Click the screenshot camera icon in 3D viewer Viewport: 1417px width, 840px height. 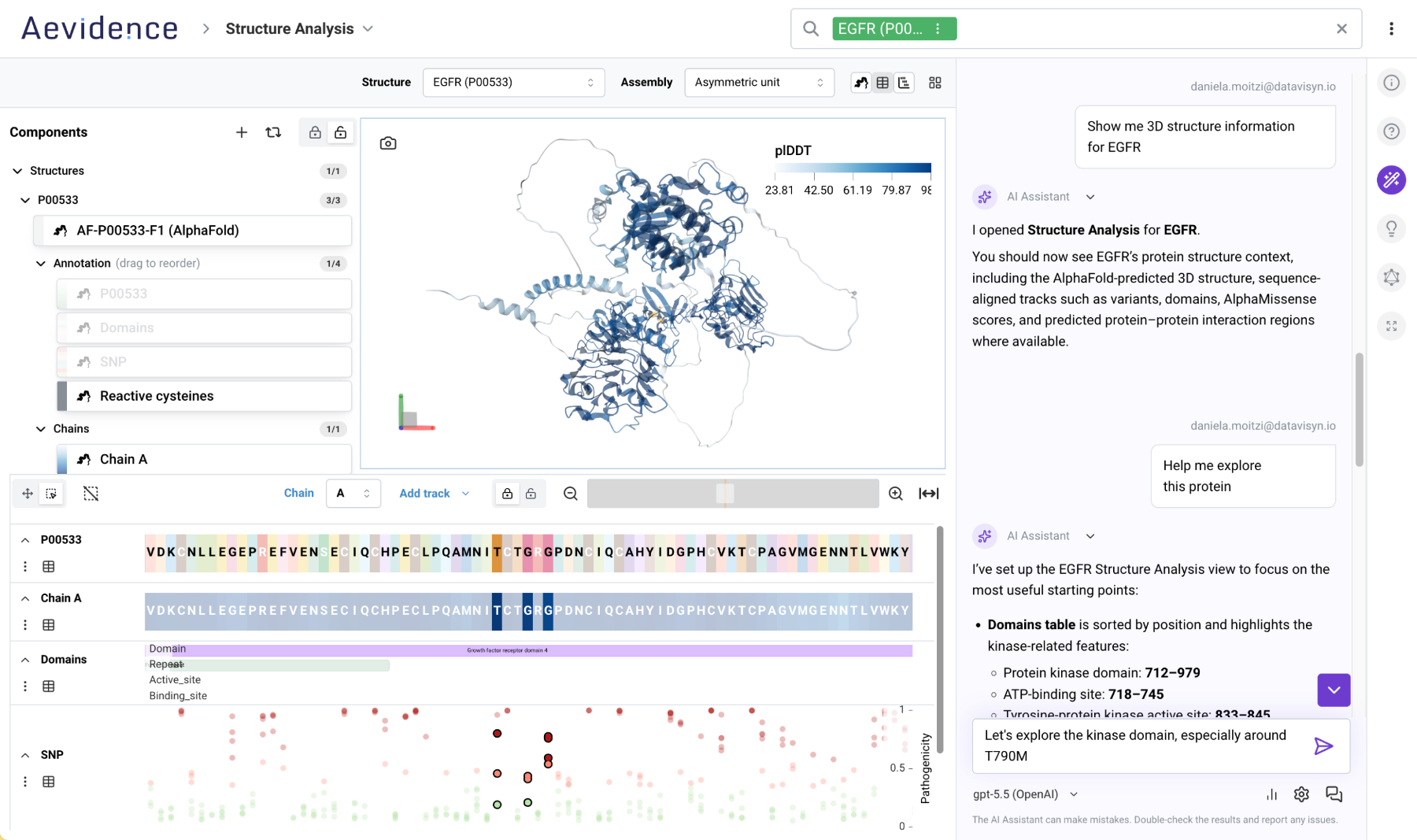388,143
